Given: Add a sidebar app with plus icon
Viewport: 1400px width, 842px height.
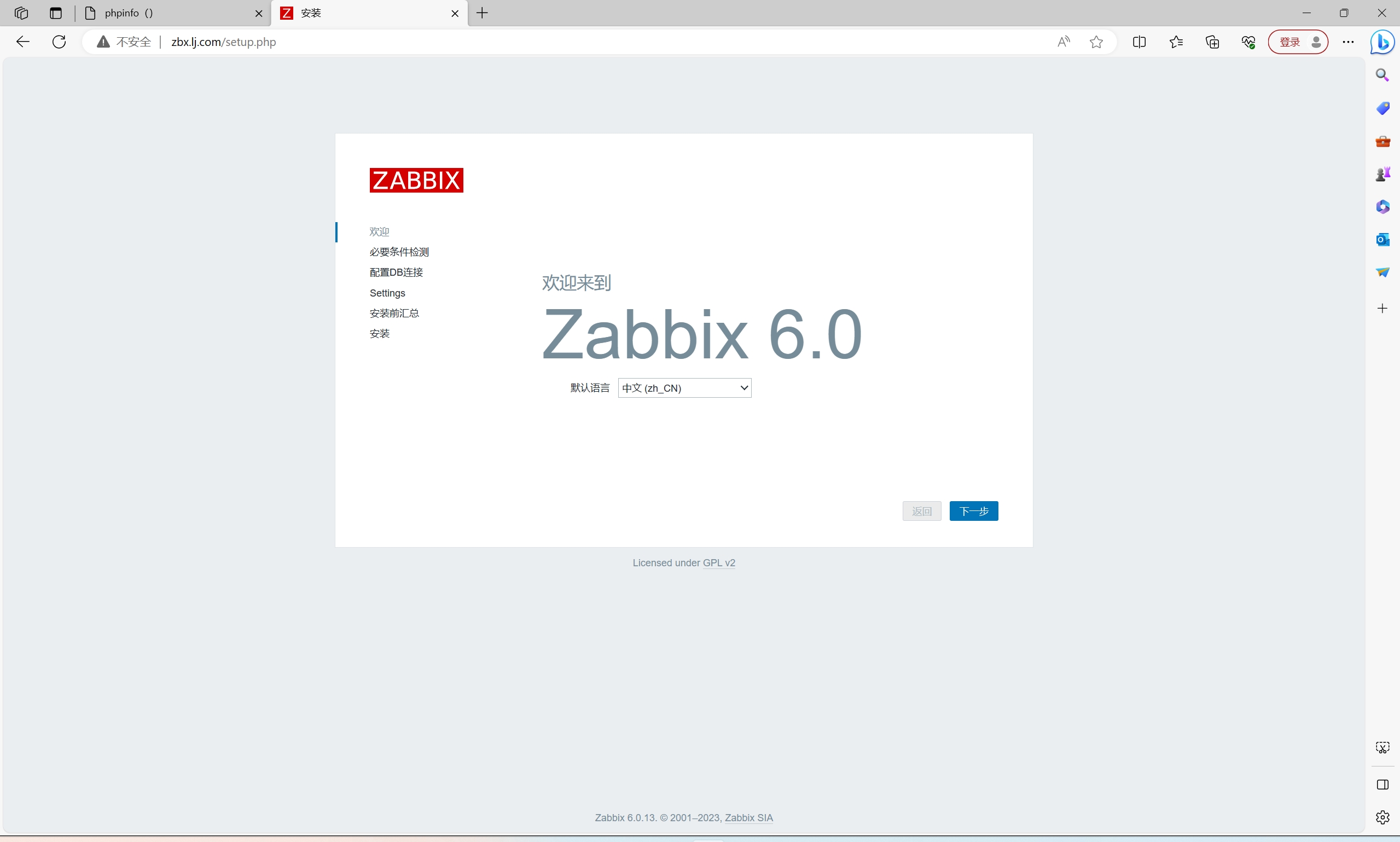Looking at the screenshot, I should point(1382,309).
